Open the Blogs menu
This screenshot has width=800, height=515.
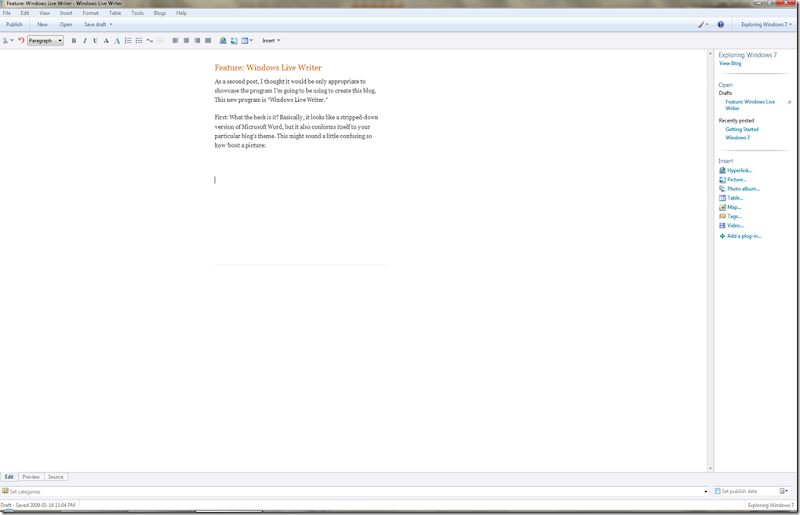click(160, 13)
